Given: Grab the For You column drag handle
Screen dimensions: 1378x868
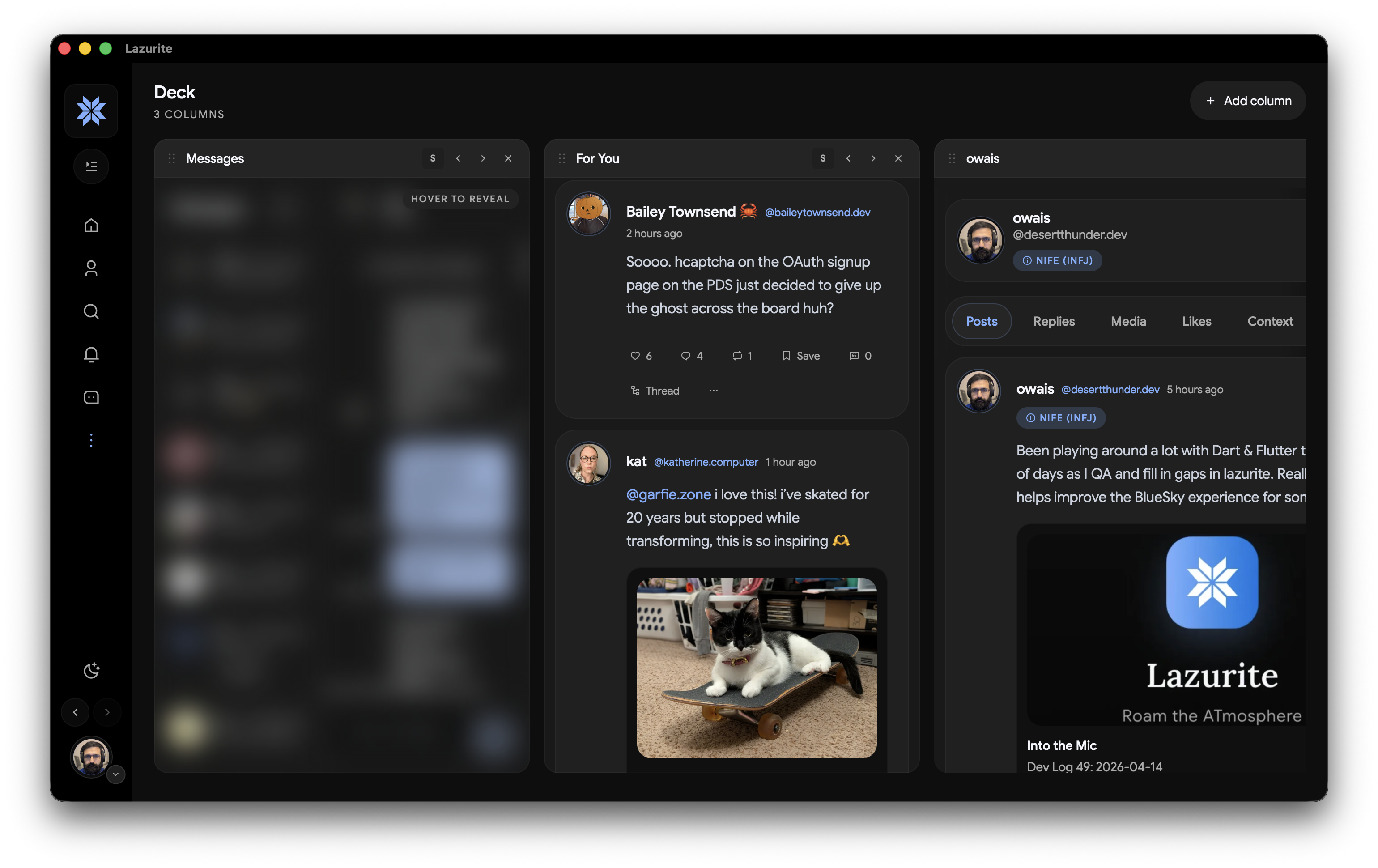Looking at the screenshot, I should click(562, 158).
